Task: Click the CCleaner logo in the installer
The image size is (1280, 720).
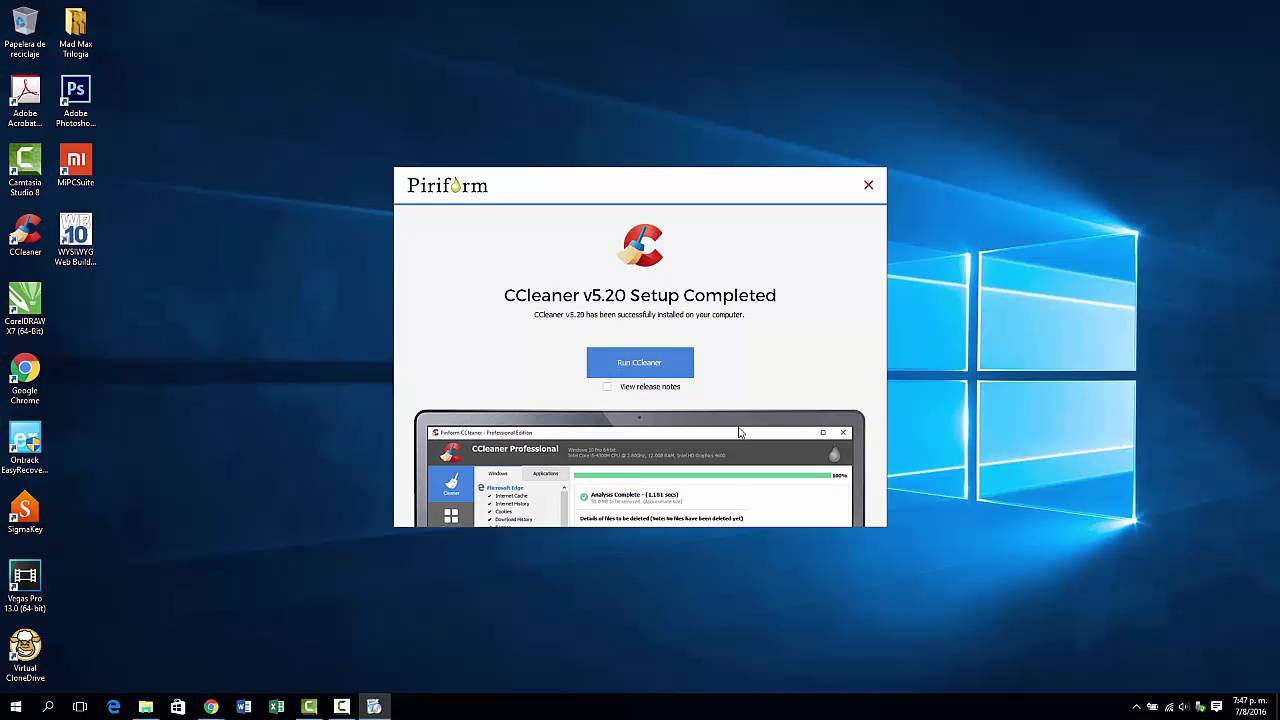Action: [x=640, y=245]
